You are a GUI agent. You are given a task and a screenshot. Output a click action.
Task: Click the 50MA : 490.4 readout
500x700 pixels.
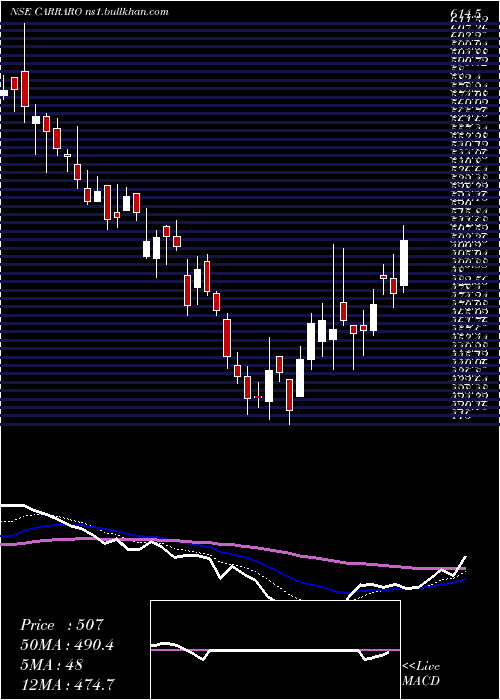67,644
